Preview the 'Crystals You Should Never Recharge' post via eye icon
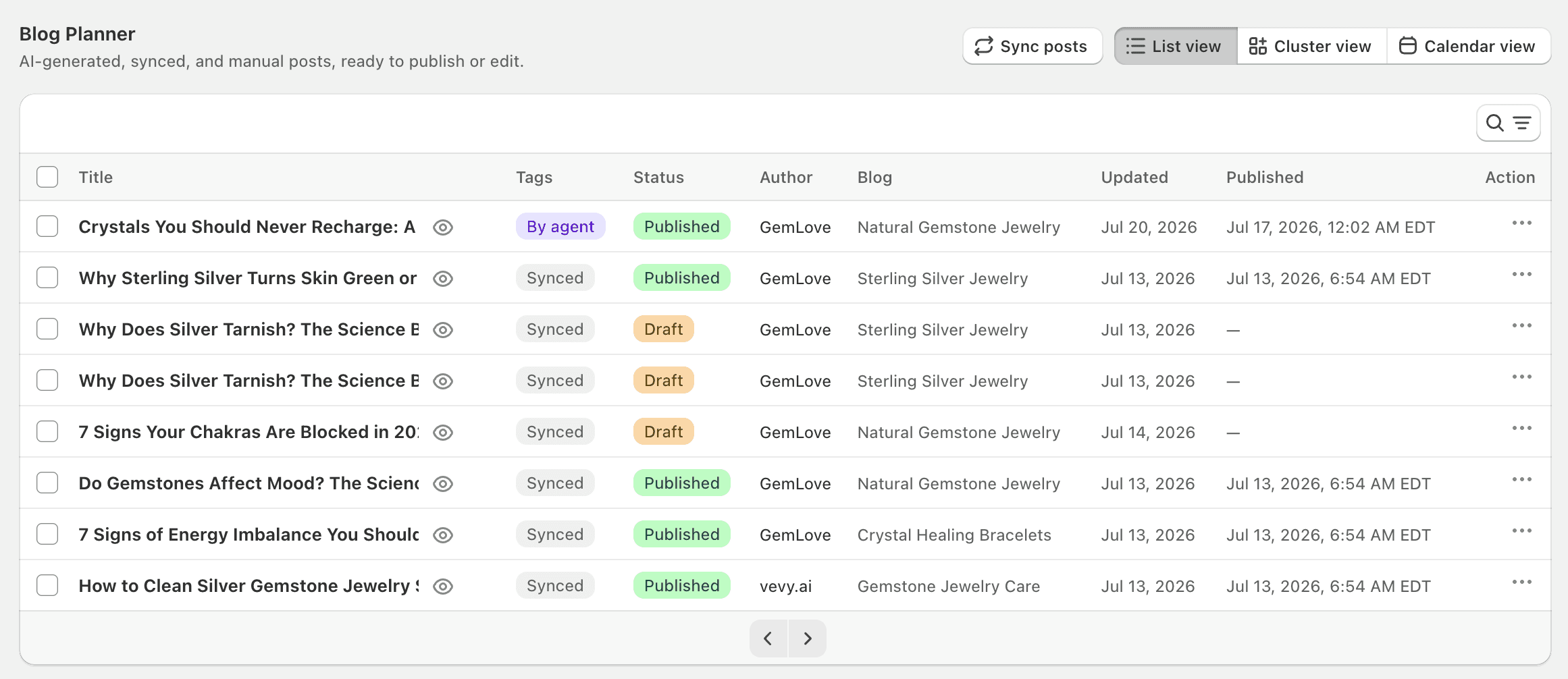This screenshot has width=1568, height=679. [443, 227]
